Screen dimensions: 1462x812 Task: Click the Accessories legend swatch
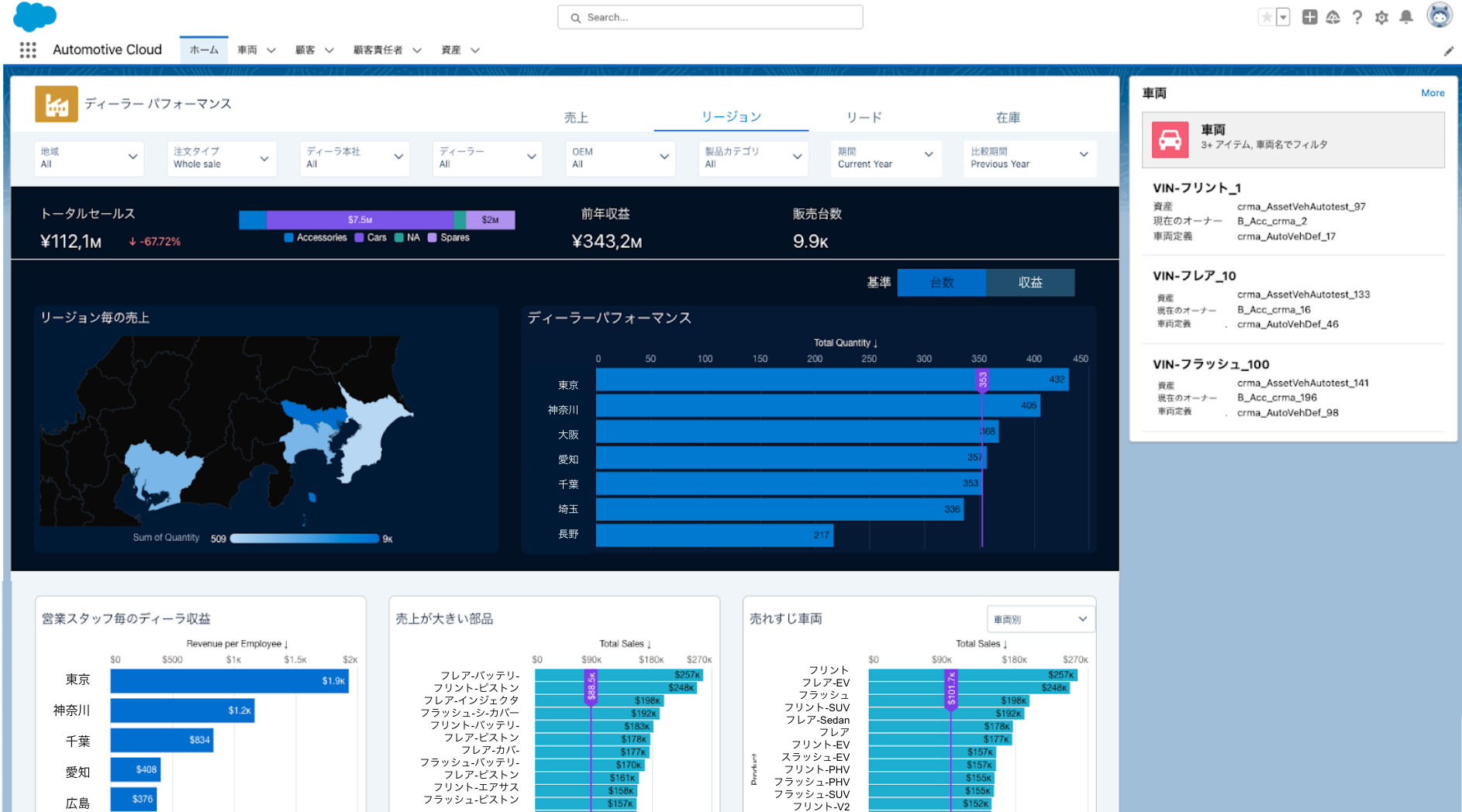(x=289, y=238)
